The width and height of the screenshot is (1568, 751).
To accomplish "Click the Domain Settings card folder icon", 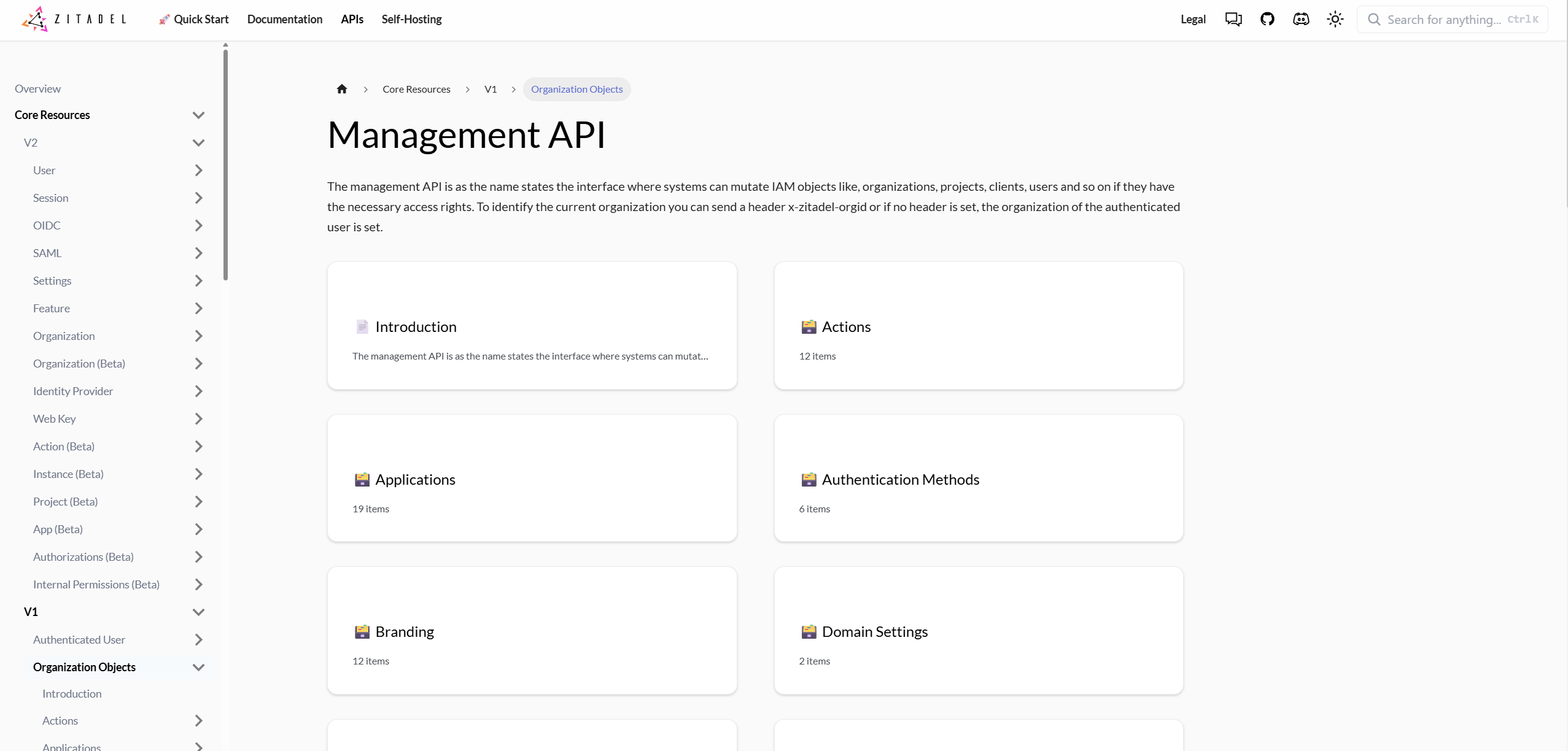I will click(809, 631).
